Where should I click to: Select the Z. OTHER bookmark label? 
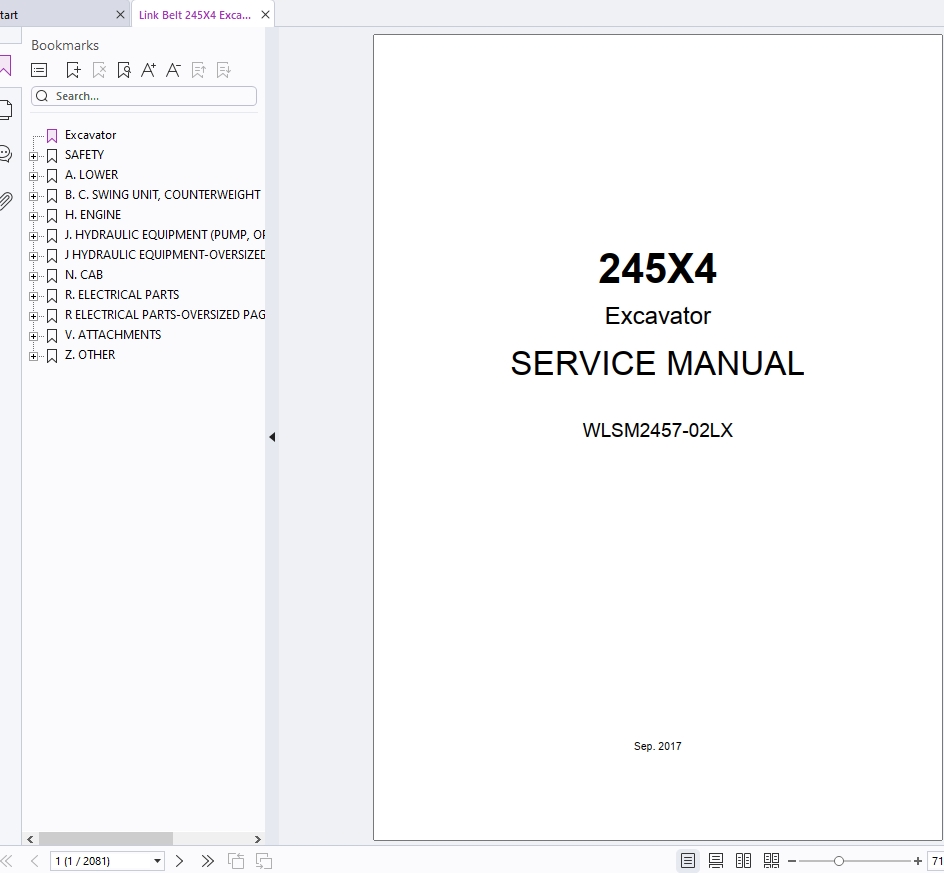90,355
